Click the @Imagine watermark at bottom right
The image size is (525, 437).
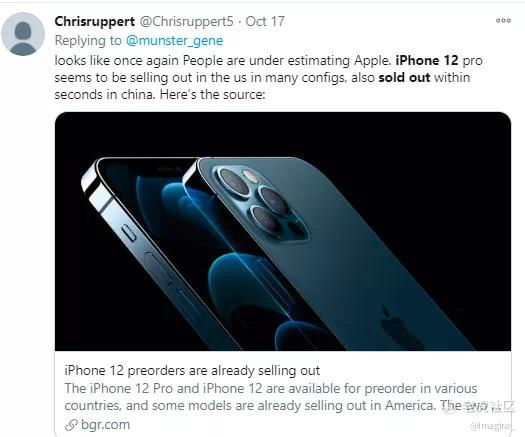[491, 426]
